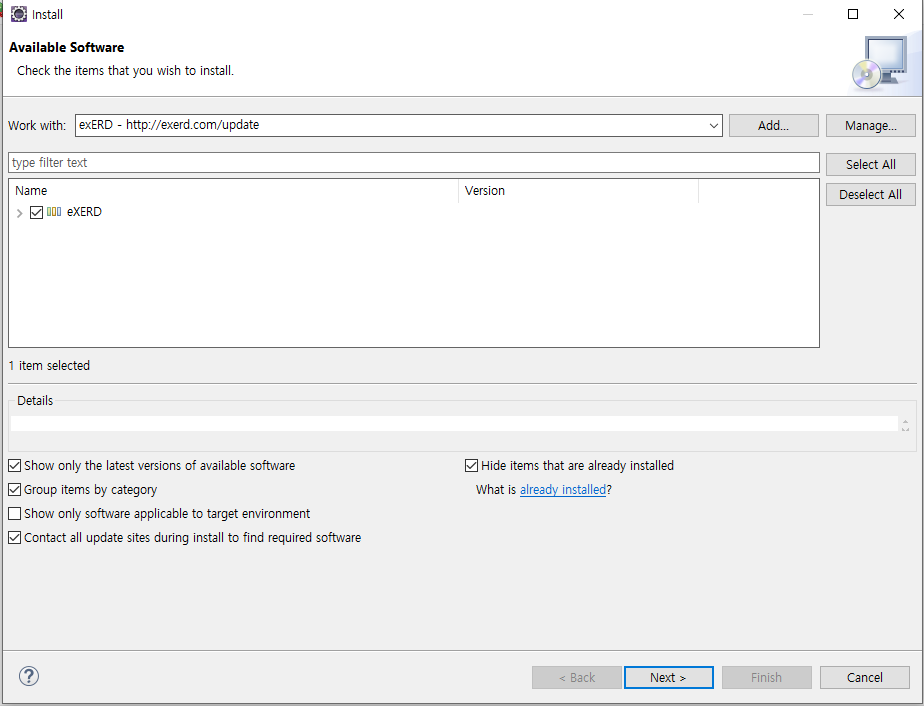Click the Cancel button

tap(864, 678)
